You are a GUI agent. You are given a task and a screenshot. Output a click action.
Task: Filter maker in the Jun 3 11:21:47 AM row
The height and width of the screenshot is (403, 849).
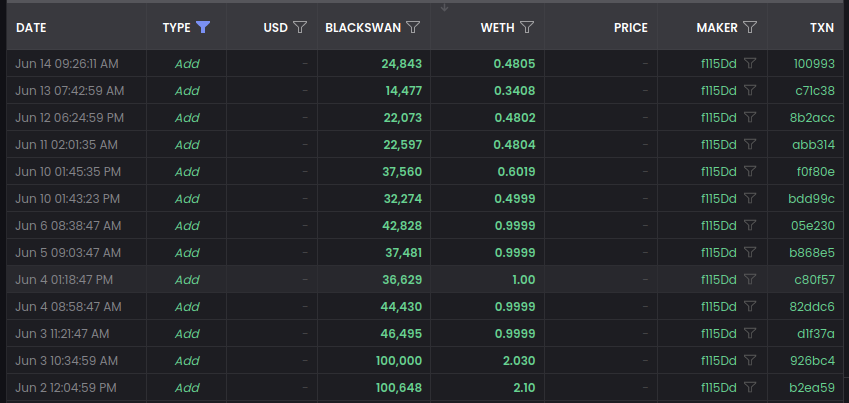tap(749, 334)
